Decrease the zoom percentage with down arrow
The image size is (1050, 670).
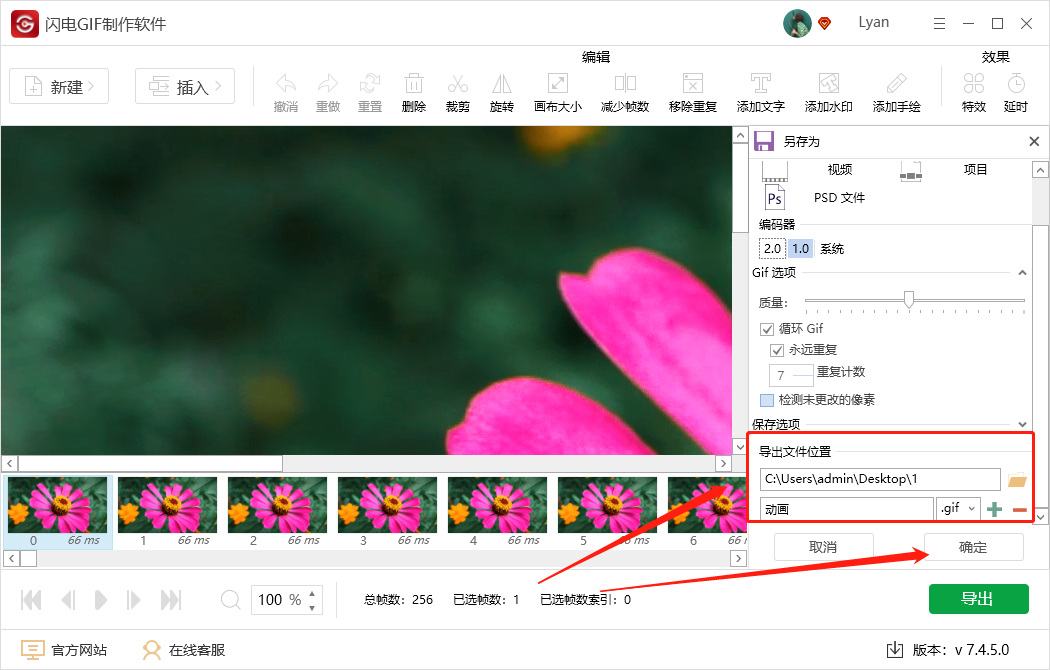tap(312, 608)
